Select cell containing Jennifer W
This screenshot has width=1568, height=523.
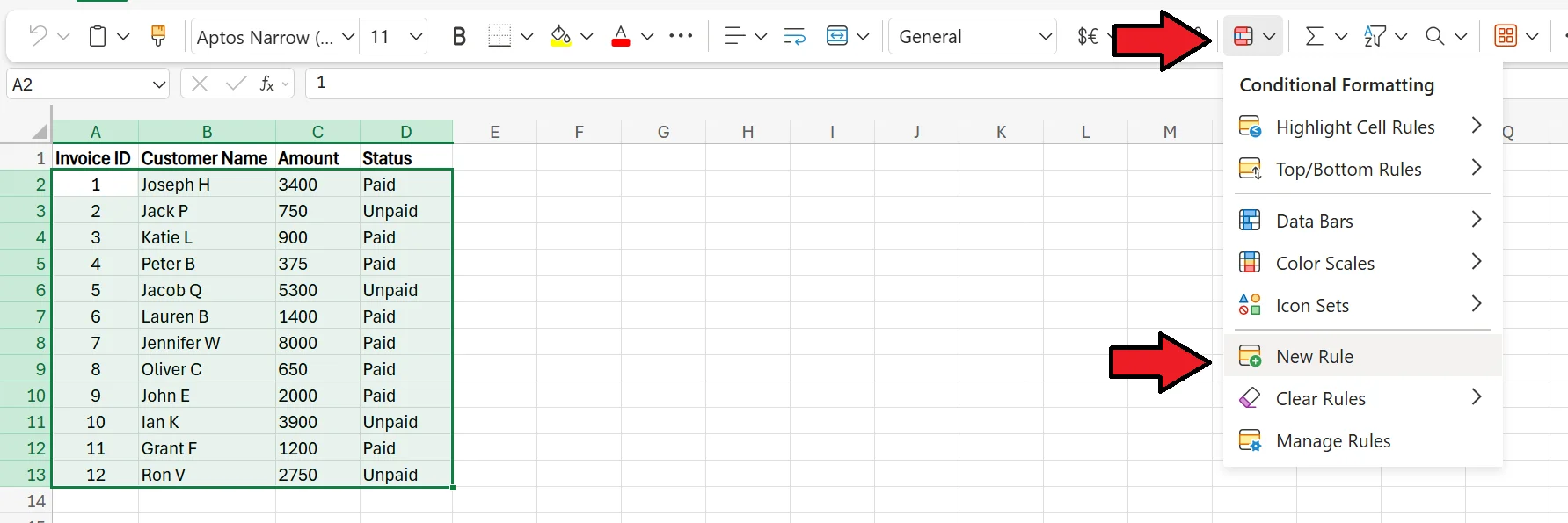coord(207,343)
